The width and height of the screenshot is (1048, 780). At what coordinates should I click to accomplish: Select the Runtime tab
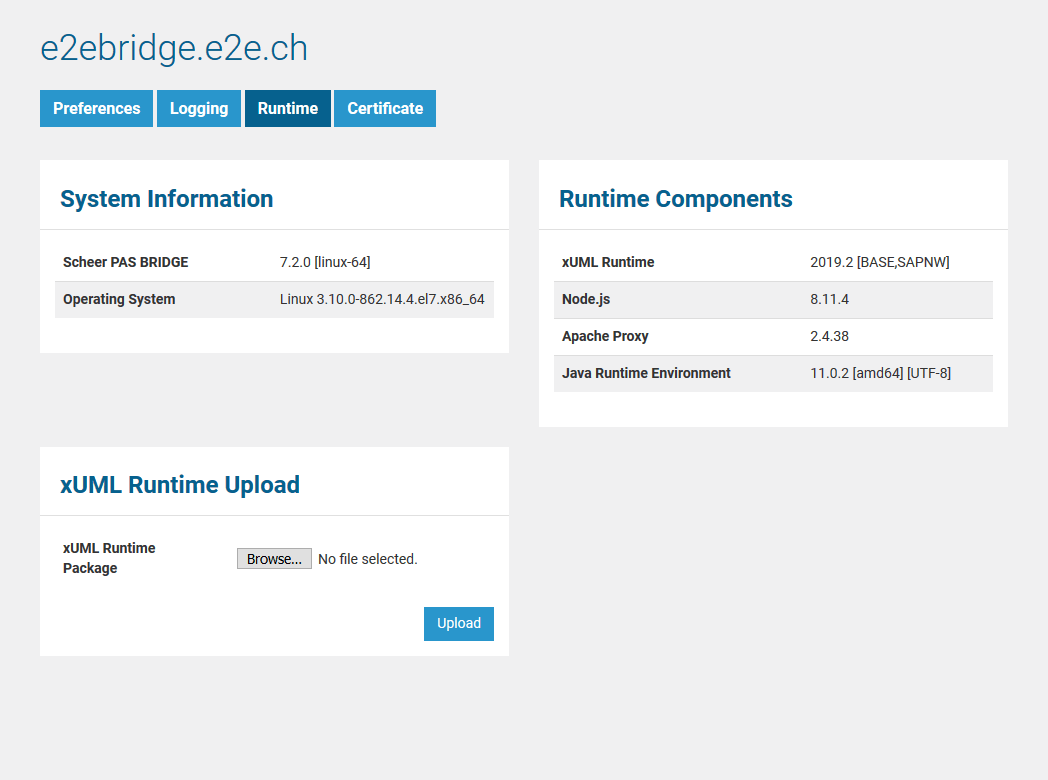tap(288, 109)
